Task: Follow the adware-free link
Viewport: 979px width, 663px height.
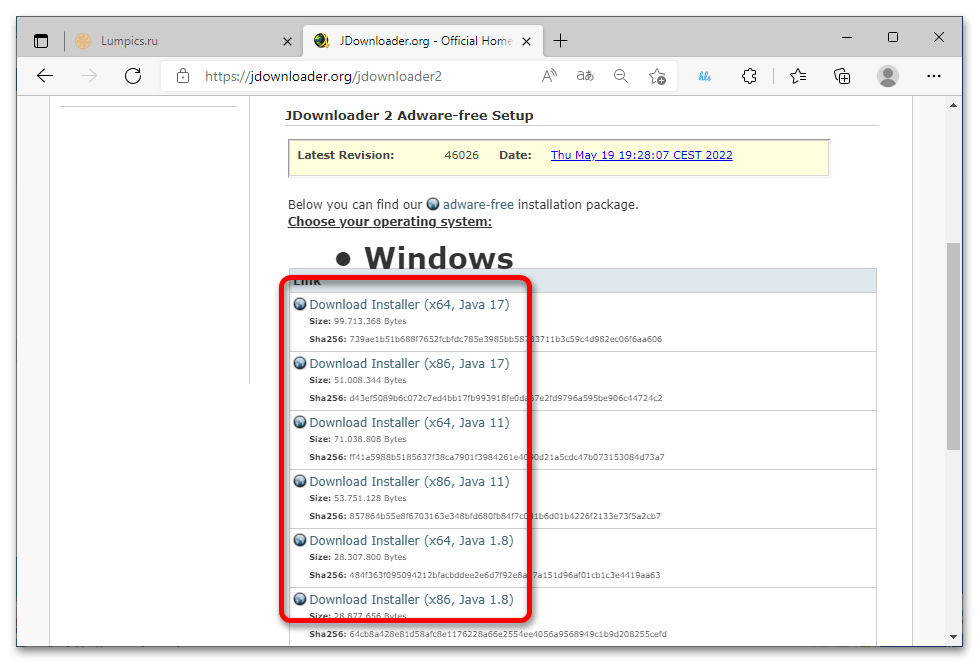Action: [478, 205]
